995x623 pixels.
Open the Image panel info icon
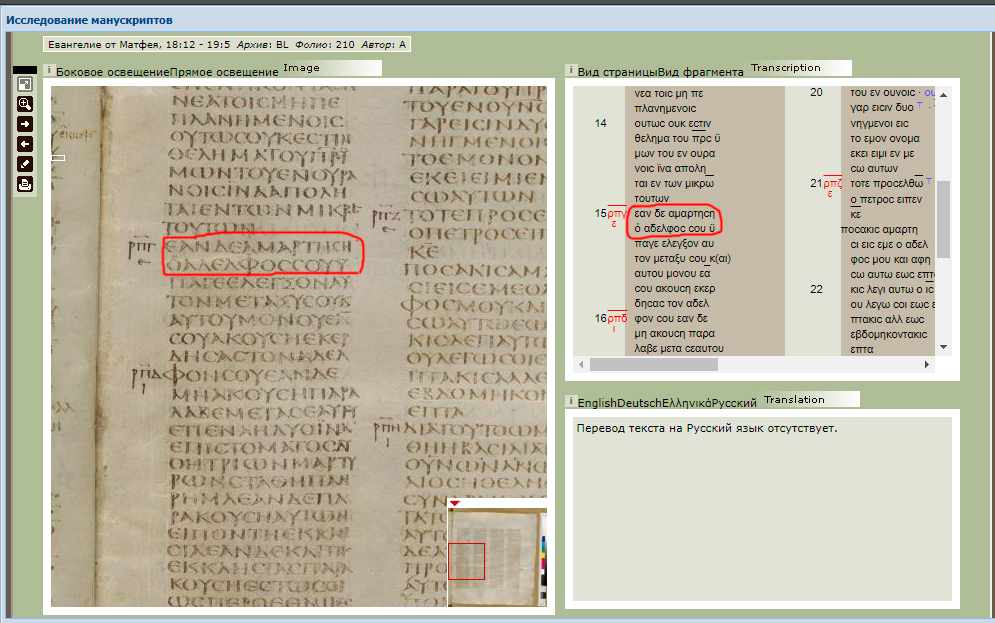click(x=49, y=70)
